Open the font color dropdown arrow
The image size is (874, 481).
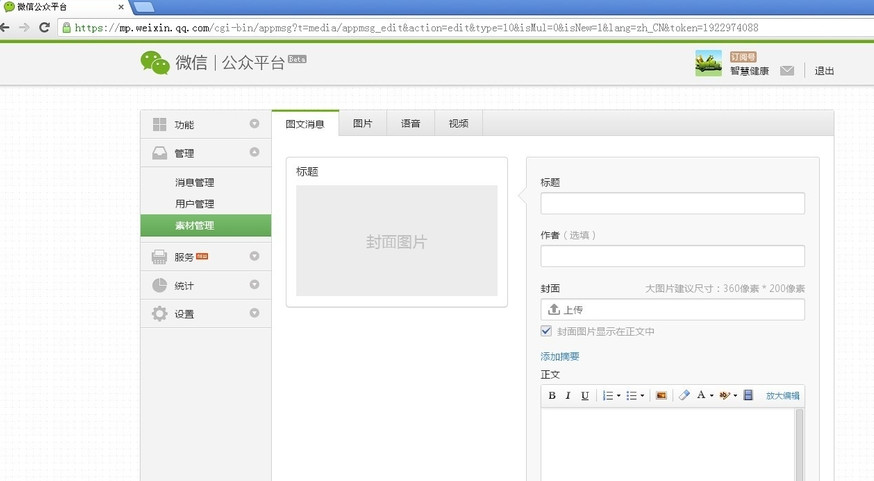pyautogui.click(x=711, y=396)
